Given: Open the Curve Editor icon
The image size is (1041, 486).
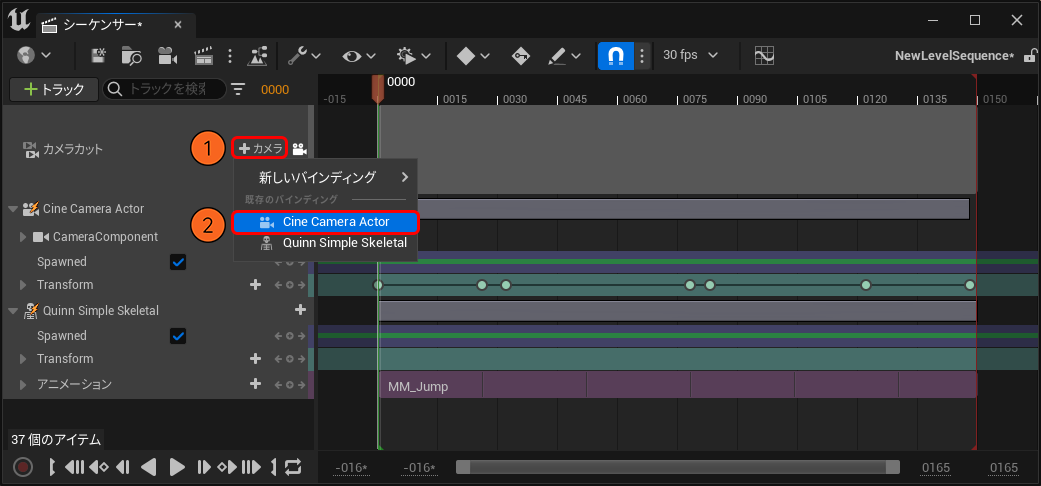Looking at the screenshot, I should (764, 55).
